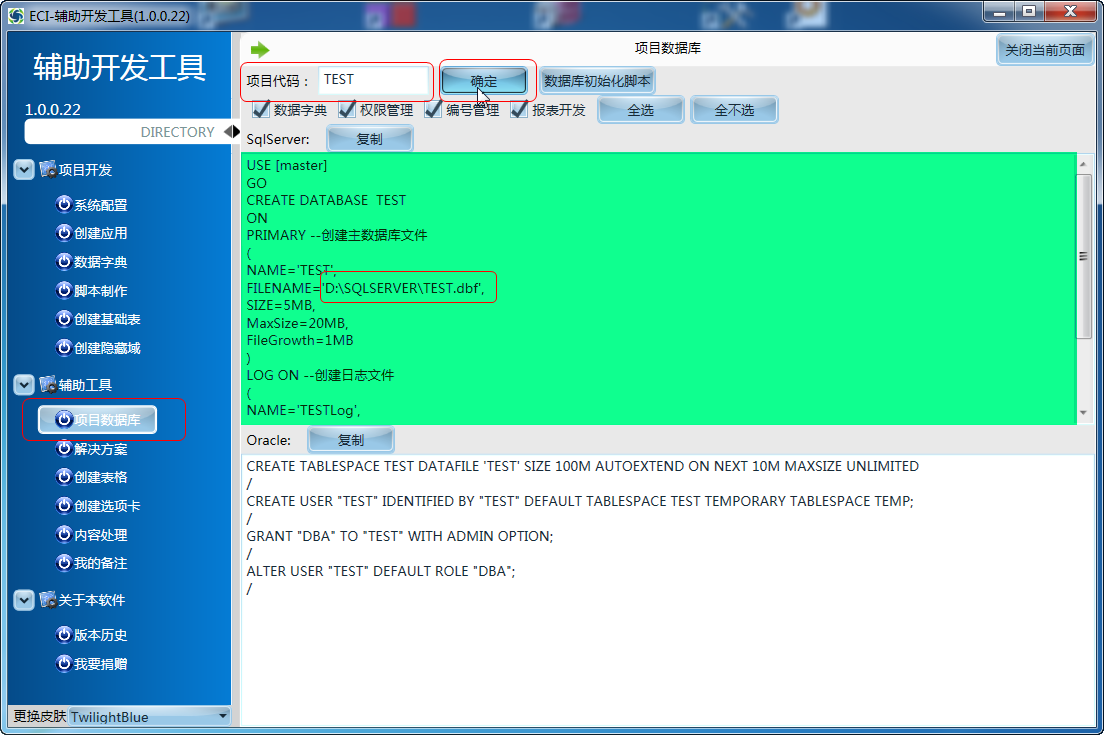Open 创建表格 in the sidebar
1104x735 pixels.
click(100, 477)
